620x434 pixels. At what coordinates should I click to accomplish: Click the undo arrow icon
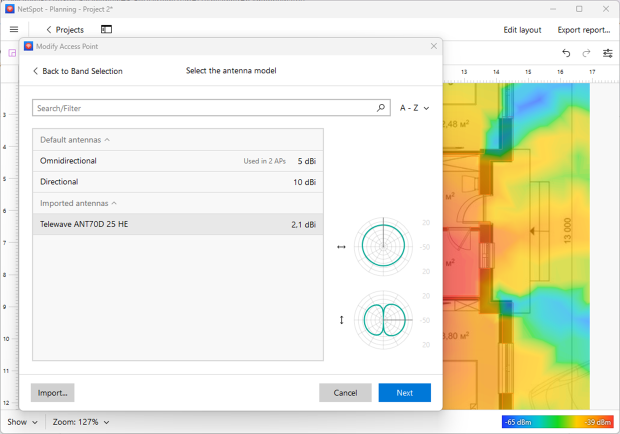pyautogui.click(x=566, y=53)
